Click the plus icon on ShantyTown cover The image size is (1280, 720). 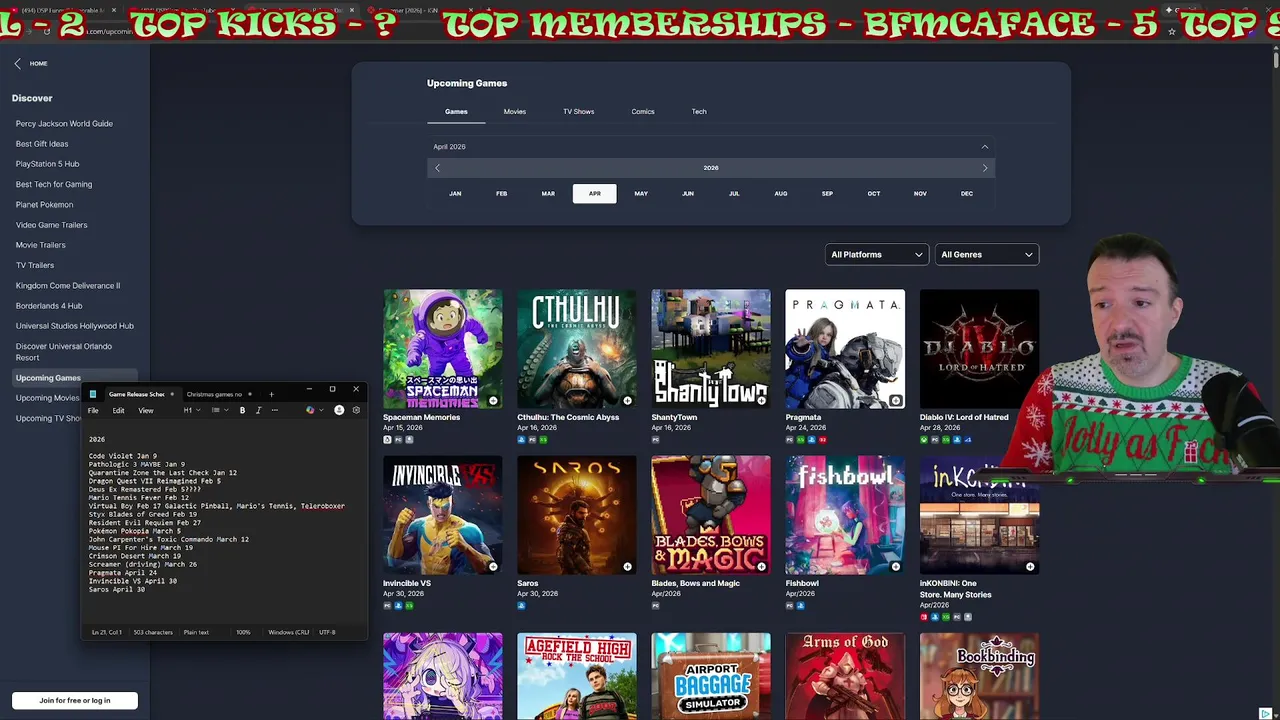tap(761, 401)
